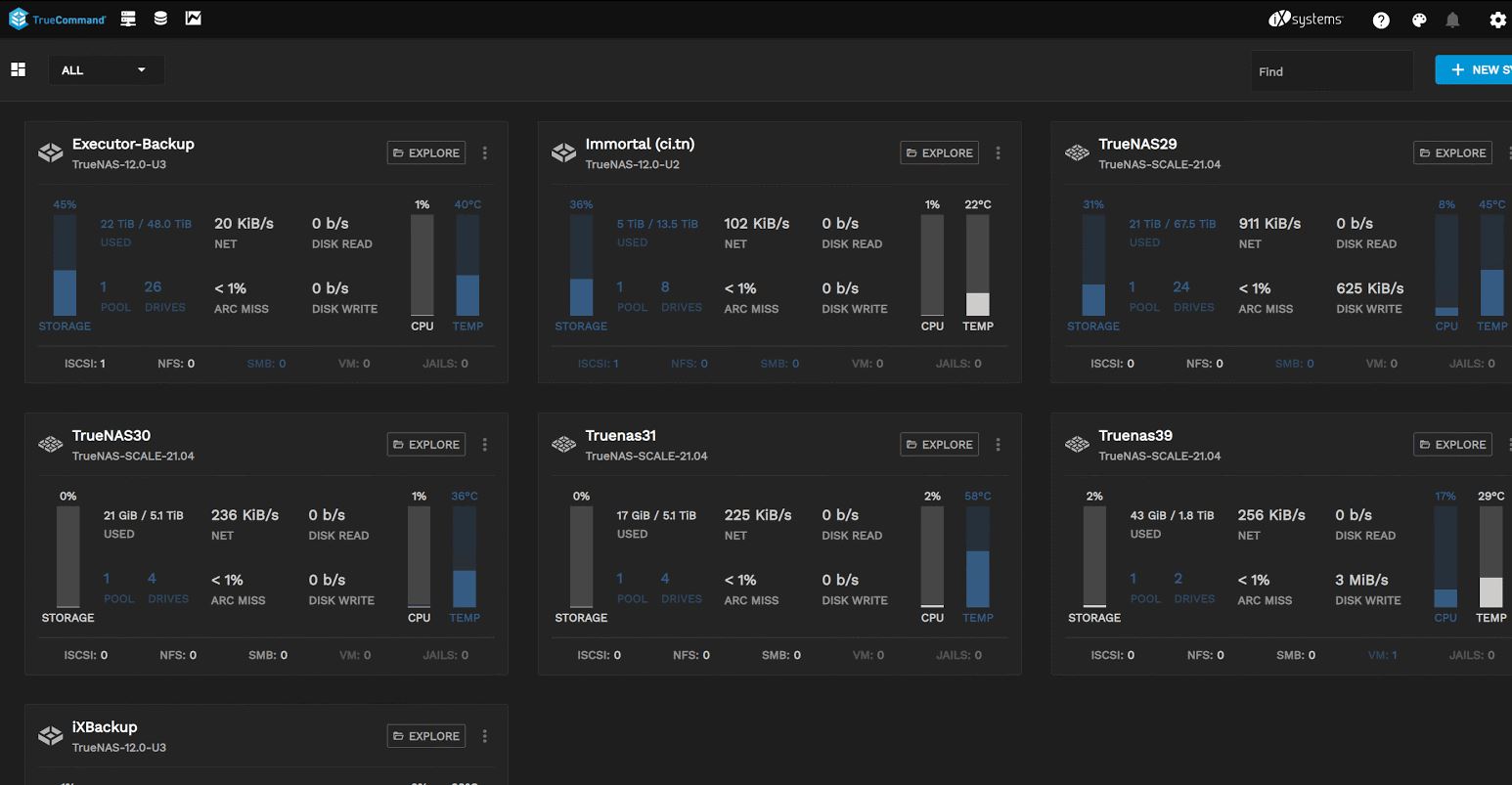1512x785 pixels.
Task: Open the Truenas31 three-dot menu
Action: tap(999, 444)
